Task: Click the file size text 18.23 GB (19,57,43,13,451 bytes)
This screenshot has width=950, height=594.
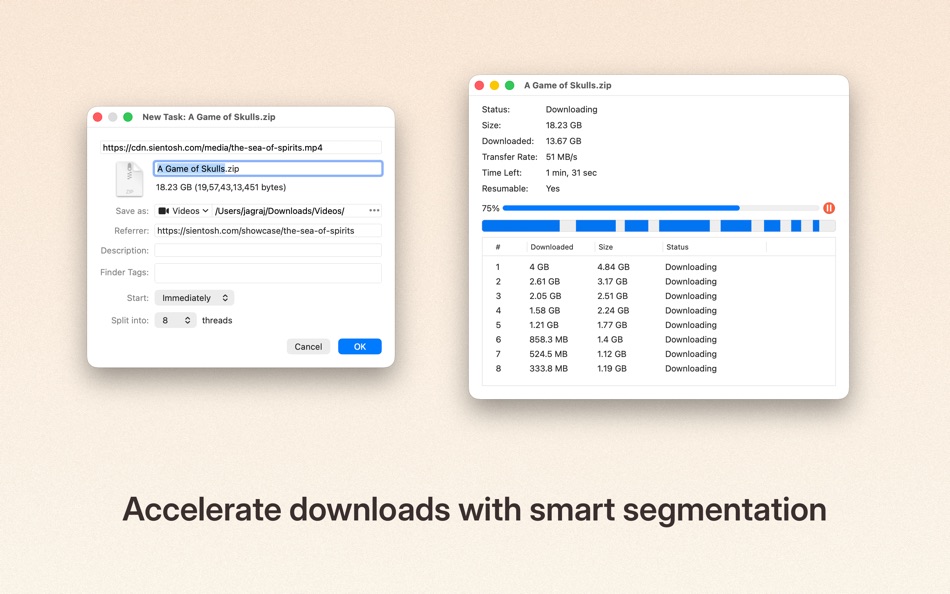Action: coord(221,187)
